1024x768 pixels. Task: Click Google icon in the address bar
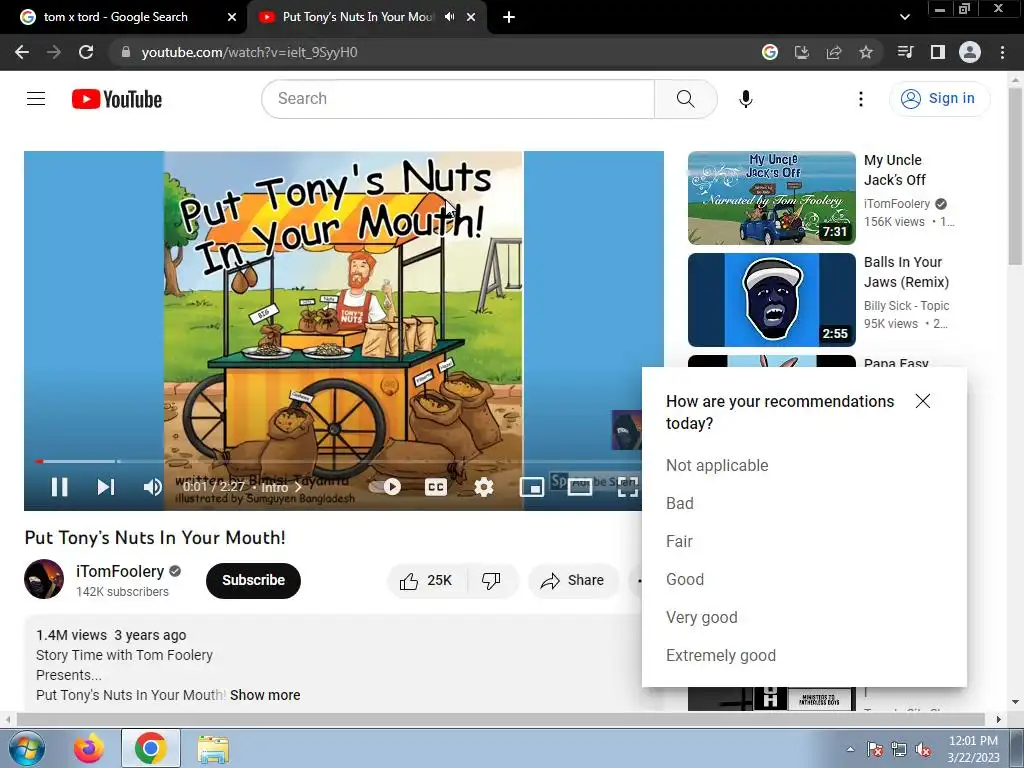coord(770,52)
